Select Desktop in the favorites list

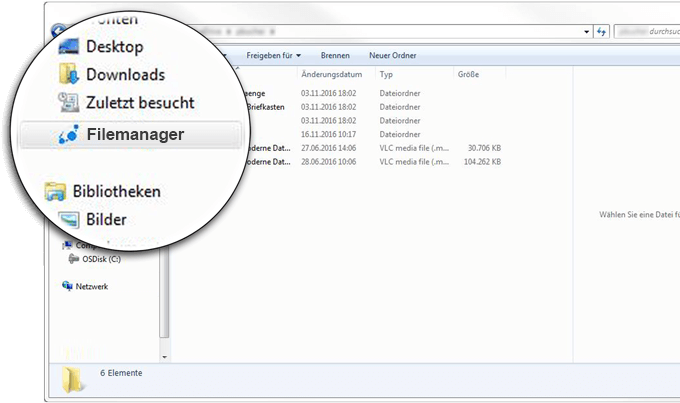click(x=114, y=46)
